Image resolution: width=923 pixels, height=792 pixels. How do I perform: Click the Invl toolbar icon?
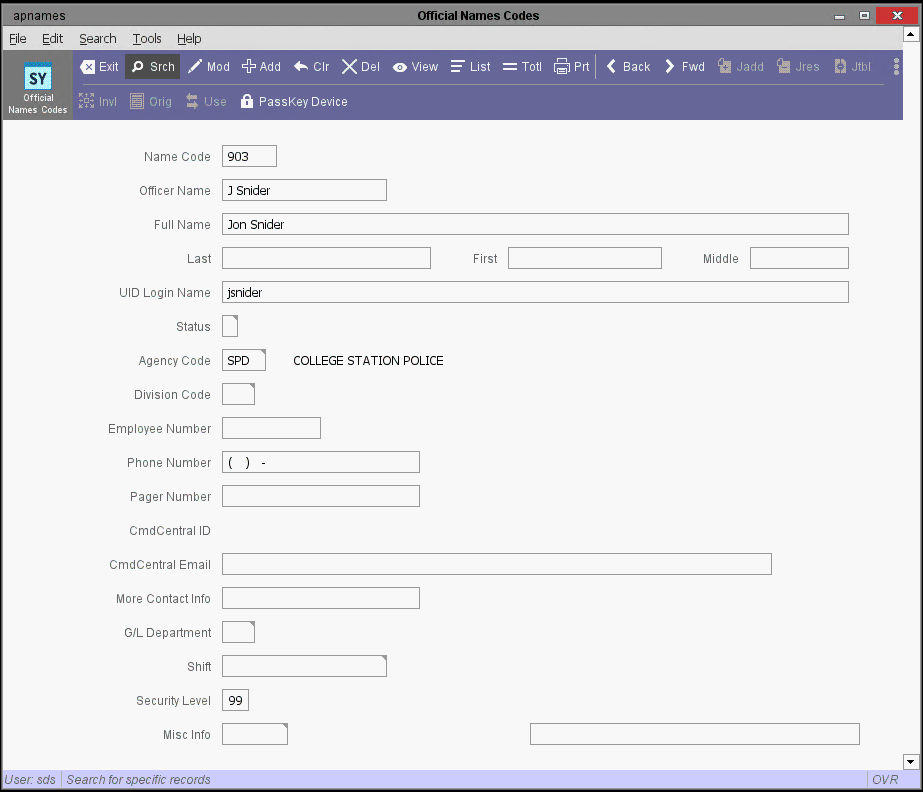coord(98,101)
